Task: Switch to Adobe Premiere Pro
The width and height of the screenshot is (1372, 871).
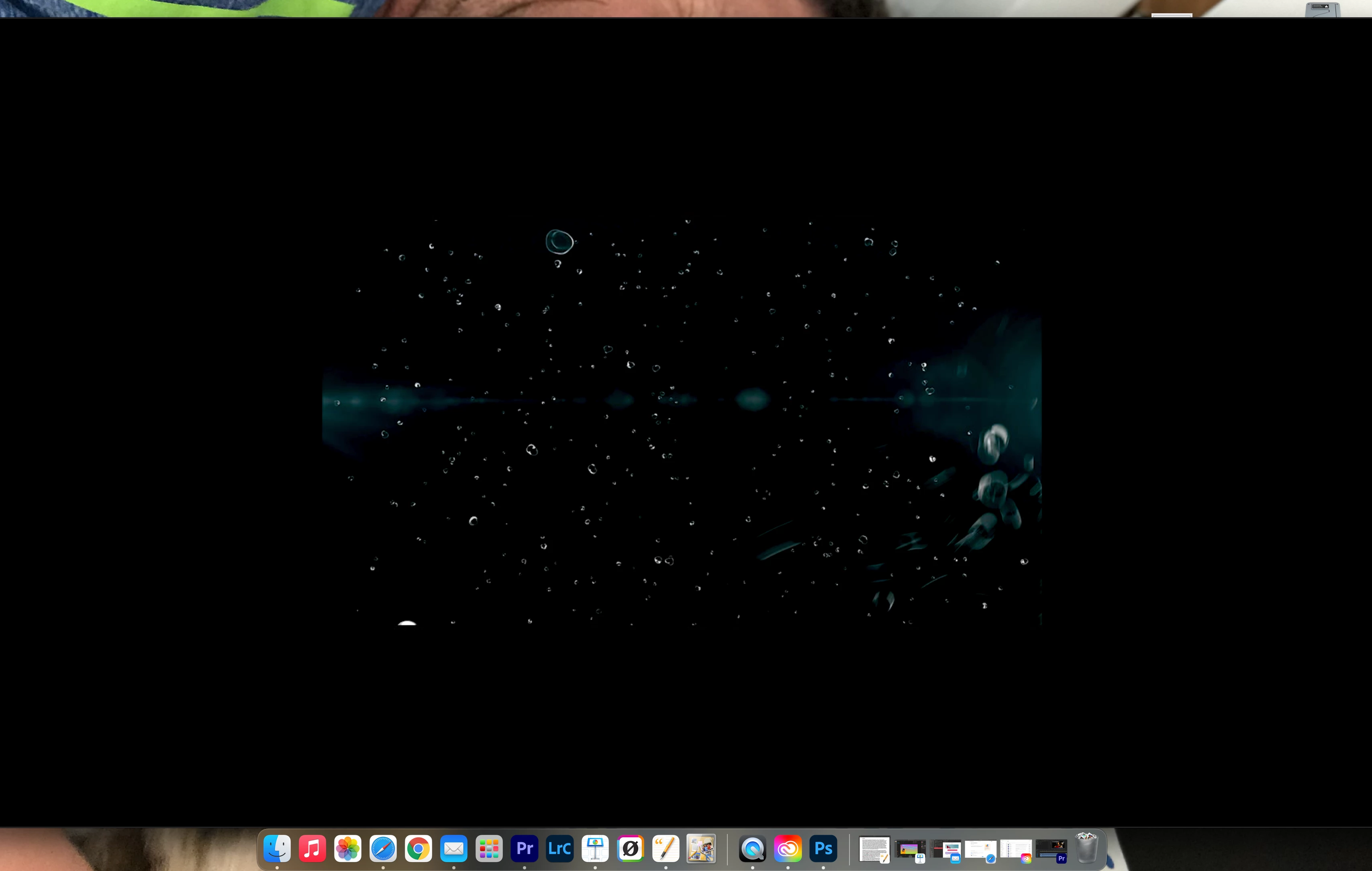Action: 524,849
